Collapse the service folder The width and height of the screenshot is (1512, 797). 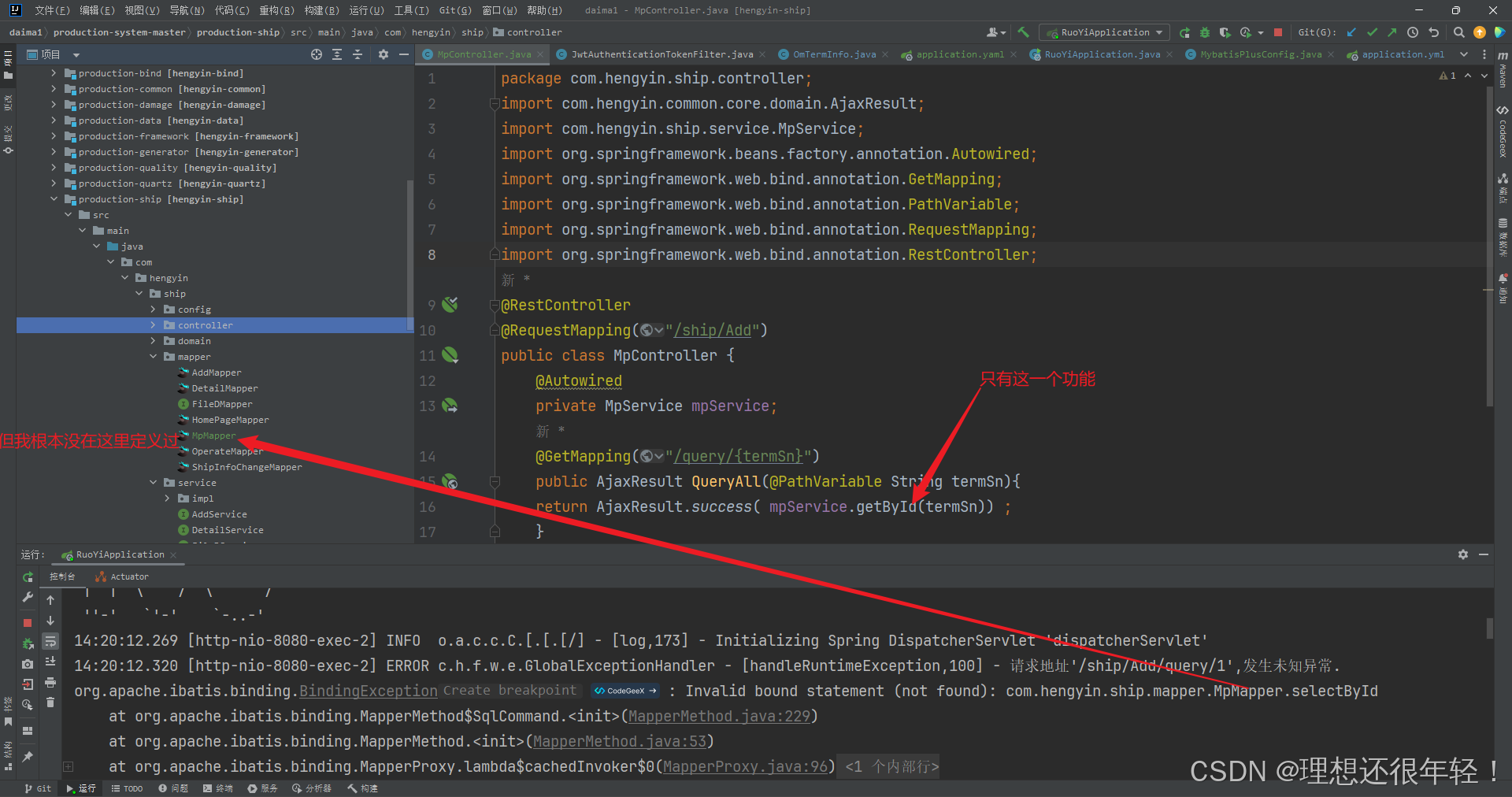click(153, 483)
